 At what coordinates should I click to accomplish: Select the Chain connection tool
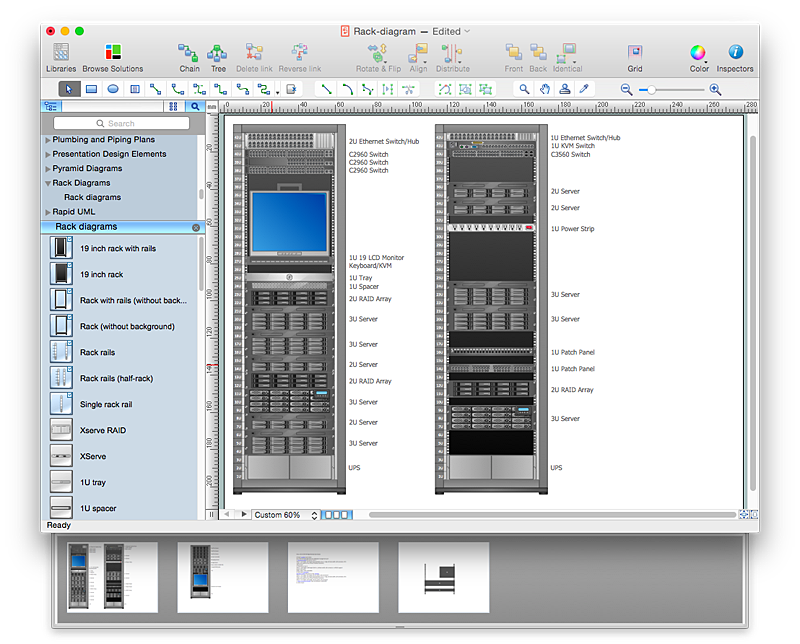click(188, 56)
